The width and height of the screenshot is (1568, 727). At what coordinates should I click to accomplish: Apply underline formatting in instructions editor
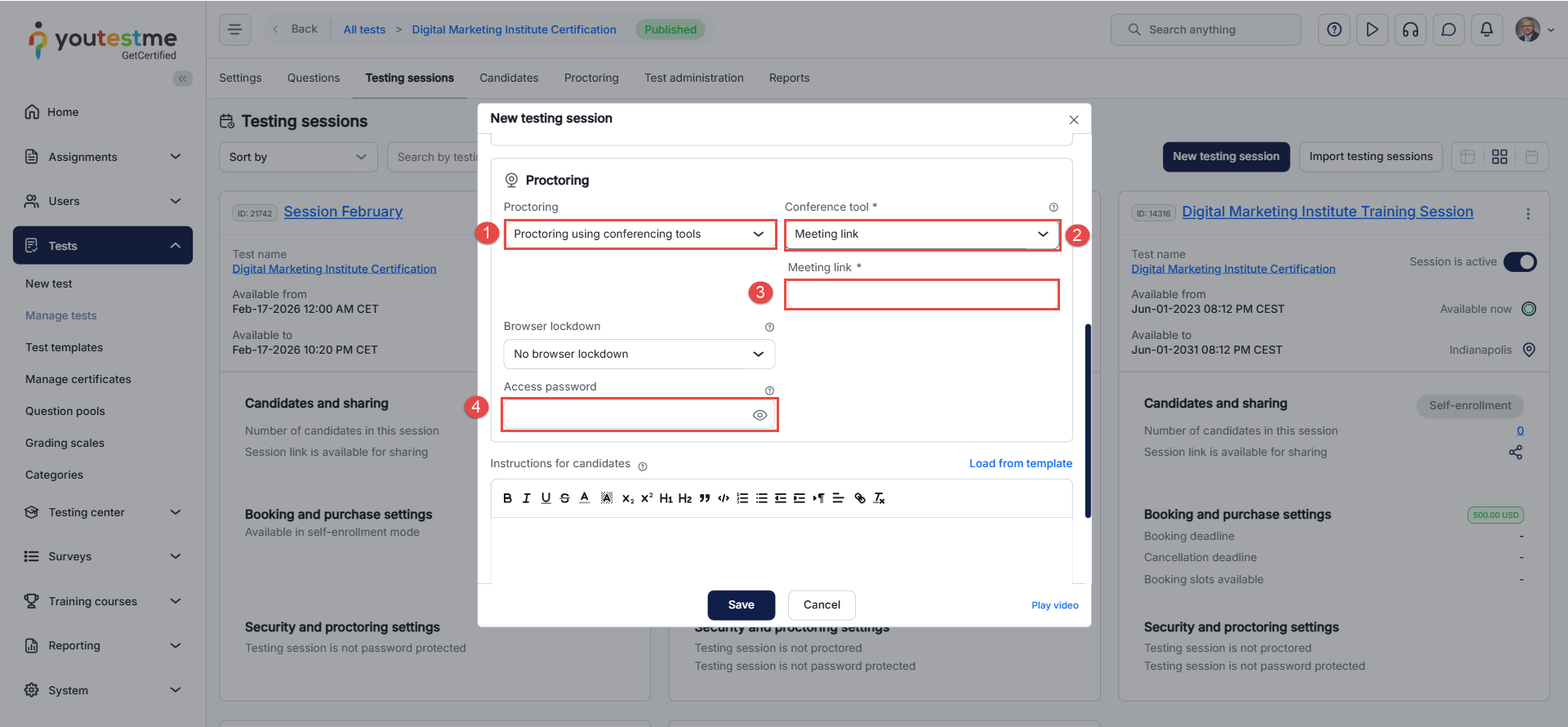[546, 498]
